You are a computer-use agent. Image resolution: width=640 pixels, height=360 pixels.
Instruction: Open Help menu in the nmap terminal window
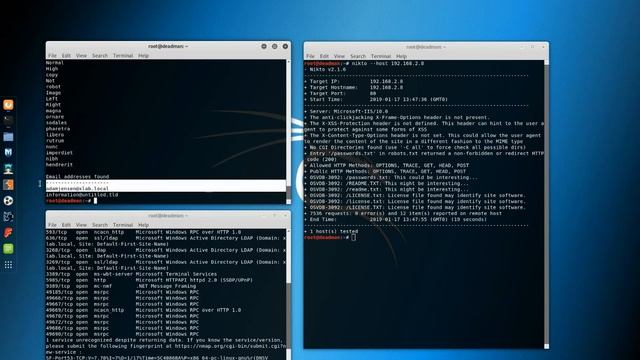(143, 225)
